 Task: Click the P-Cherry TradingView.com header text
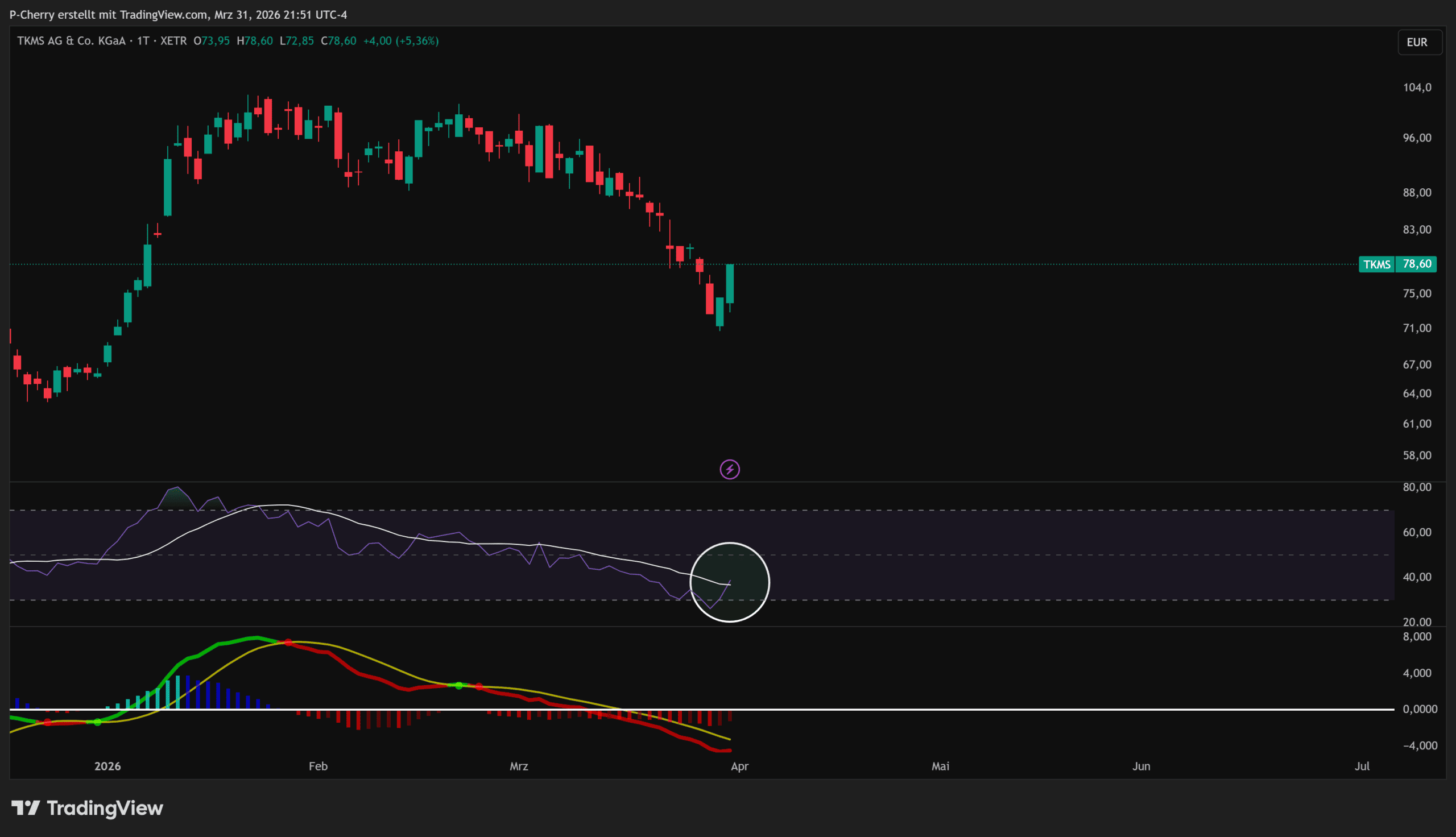178,14
